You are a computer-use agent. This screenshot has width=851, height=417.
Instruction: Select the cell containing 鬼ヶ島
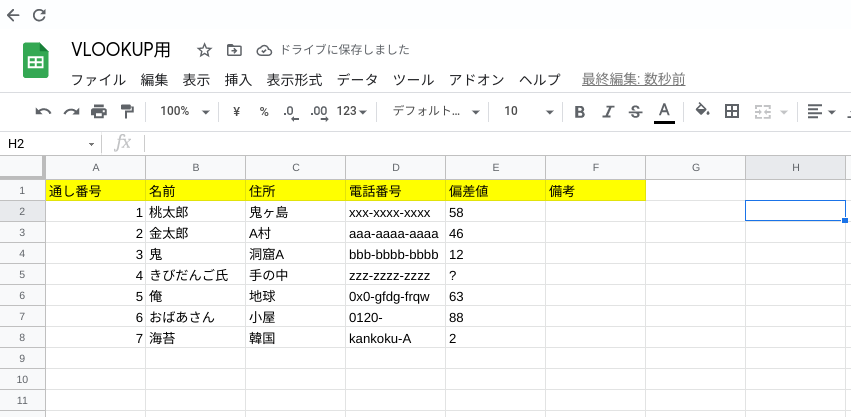click(296, 212)
